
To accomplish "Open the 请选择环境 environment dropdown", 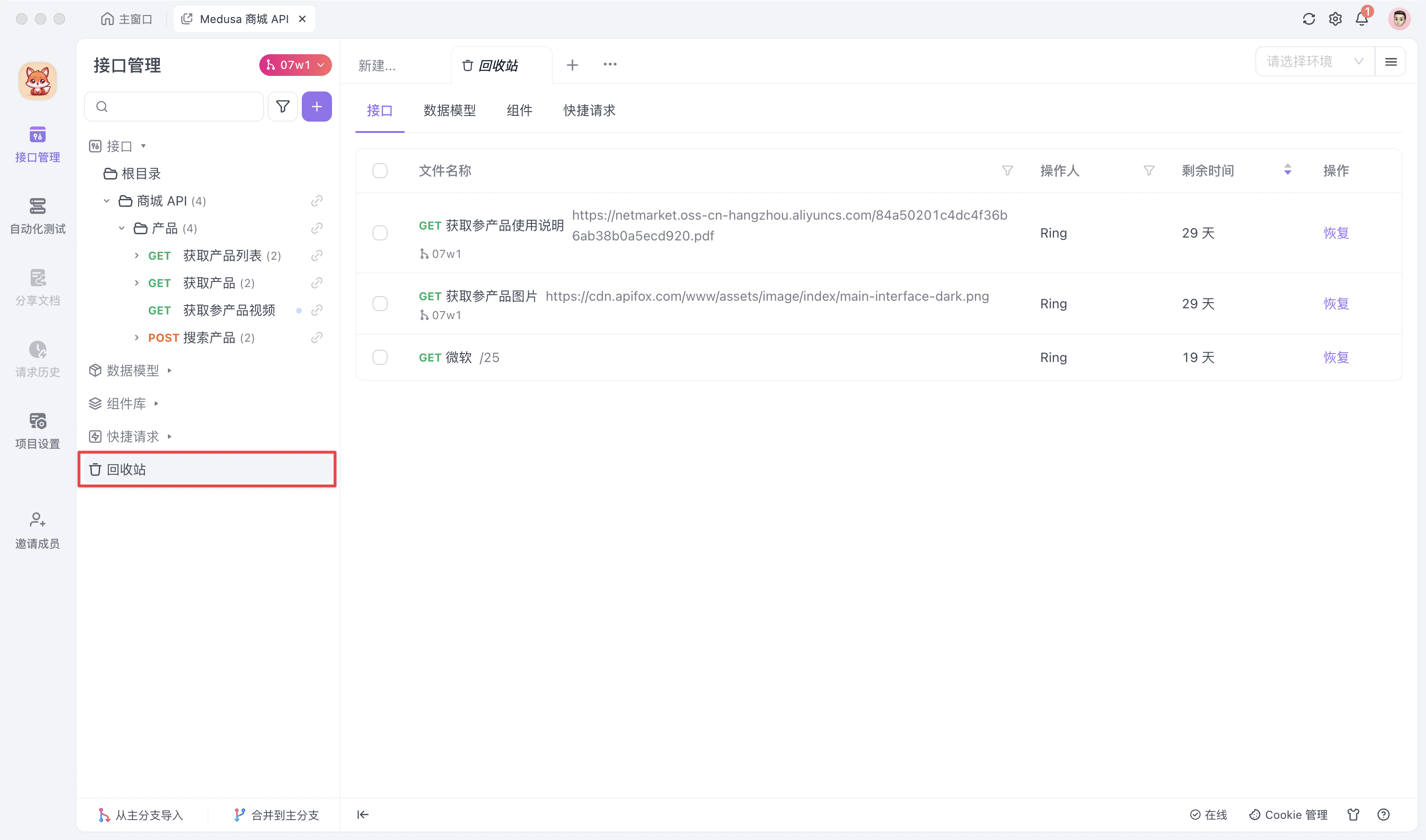I will pyautogui.click(x=1314, y=61).
